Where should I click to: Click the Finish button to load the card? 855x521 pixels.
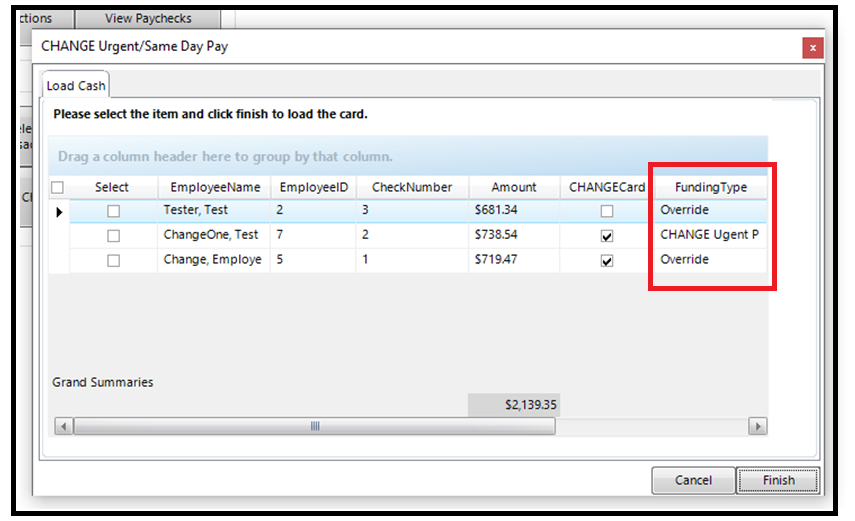(x=778, y=480)
